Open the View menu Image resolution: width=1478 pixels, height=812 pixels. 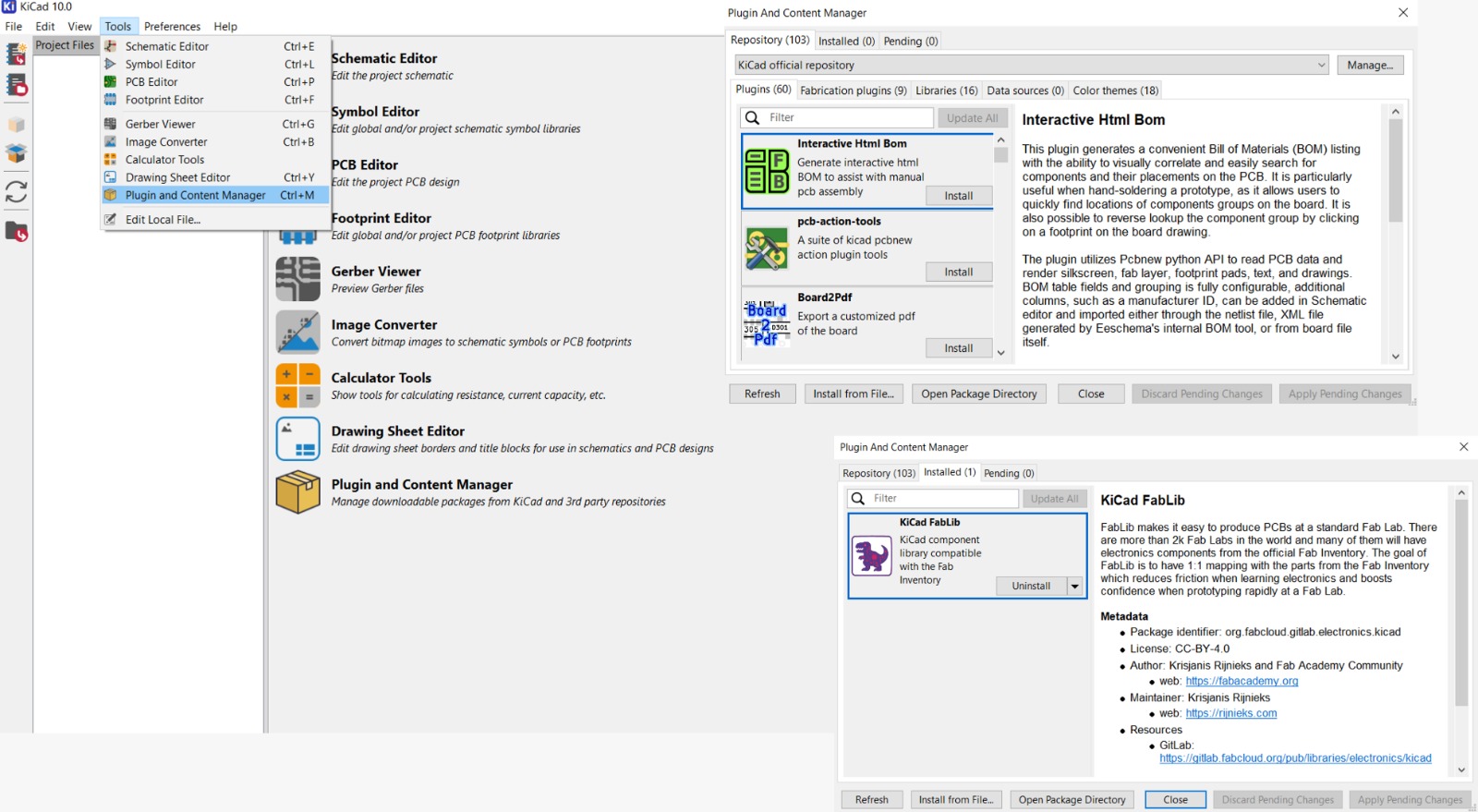coord(79,26)
